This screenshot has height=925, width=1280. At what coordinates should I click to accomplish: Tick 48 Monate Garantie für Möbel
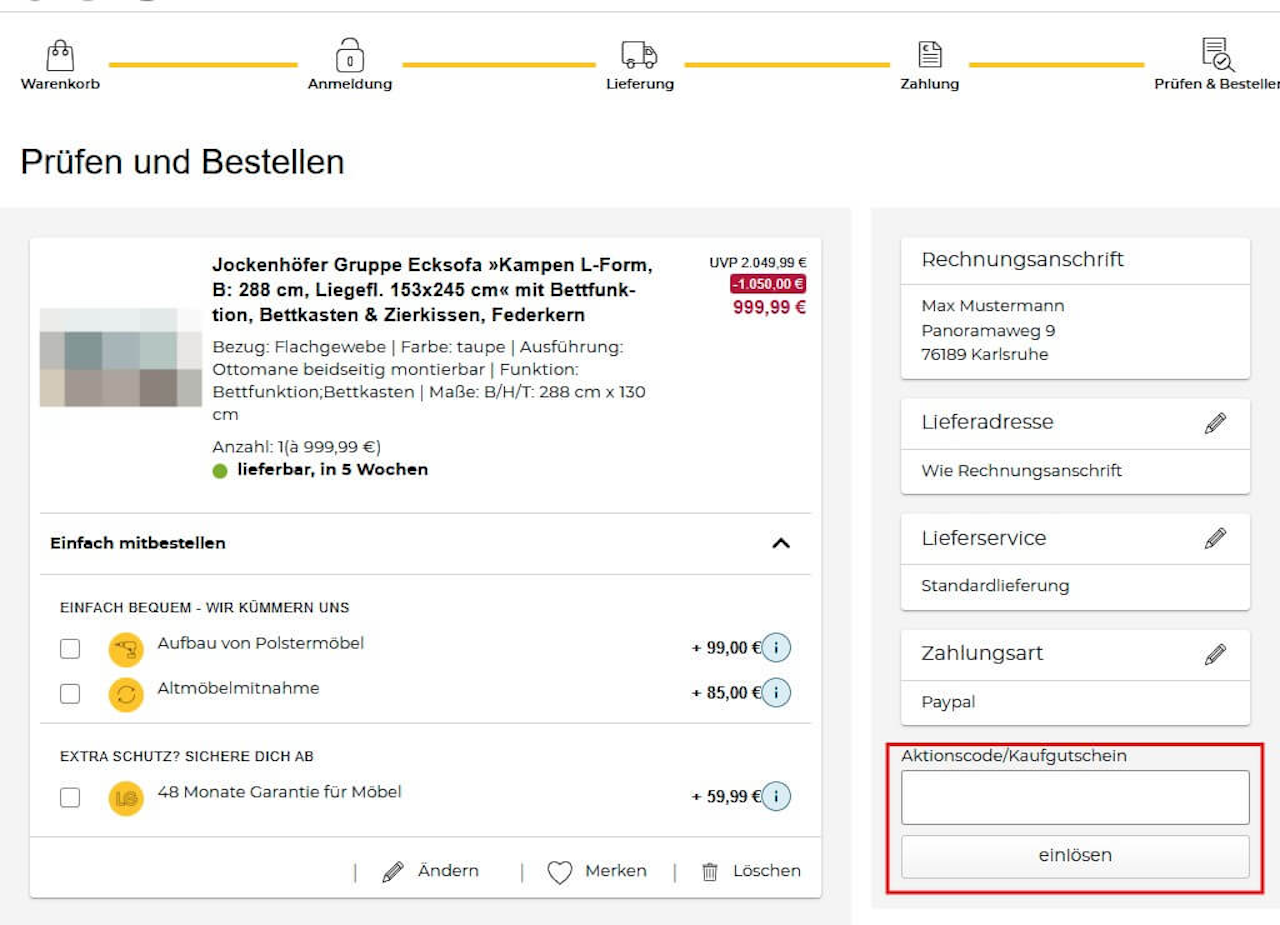tap(70, 797)
